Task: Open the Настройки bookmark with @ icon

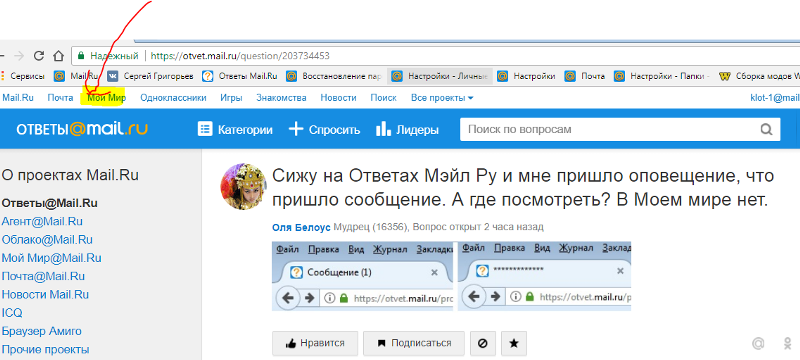Action: coord(527,76)
